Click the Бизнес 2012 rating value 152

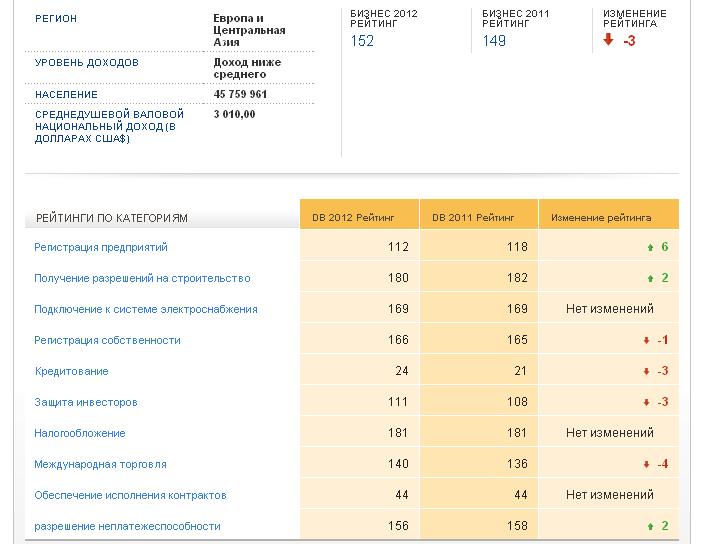click(362, 41)
